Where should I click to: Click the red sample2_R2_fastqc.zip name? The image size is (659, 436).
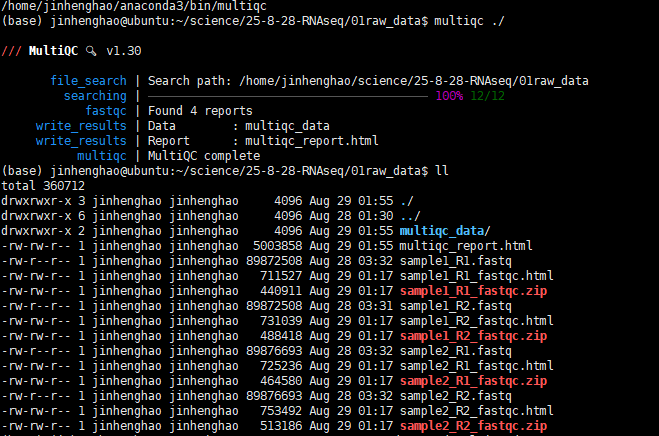473,426
